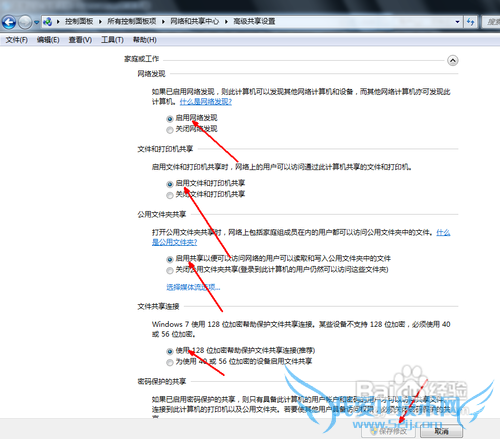Select 关闭网络发现 radio button
This screenshot has width=500, height=439.
(170, 130)
